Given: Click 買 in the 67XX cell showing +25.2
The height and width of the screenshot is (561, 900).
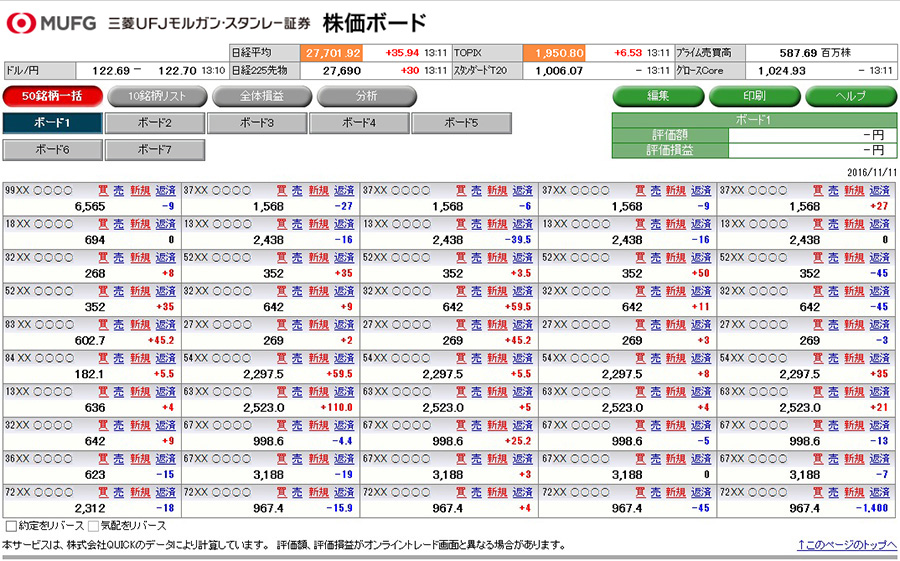Looking at the screenshot, I should point(461,425).
